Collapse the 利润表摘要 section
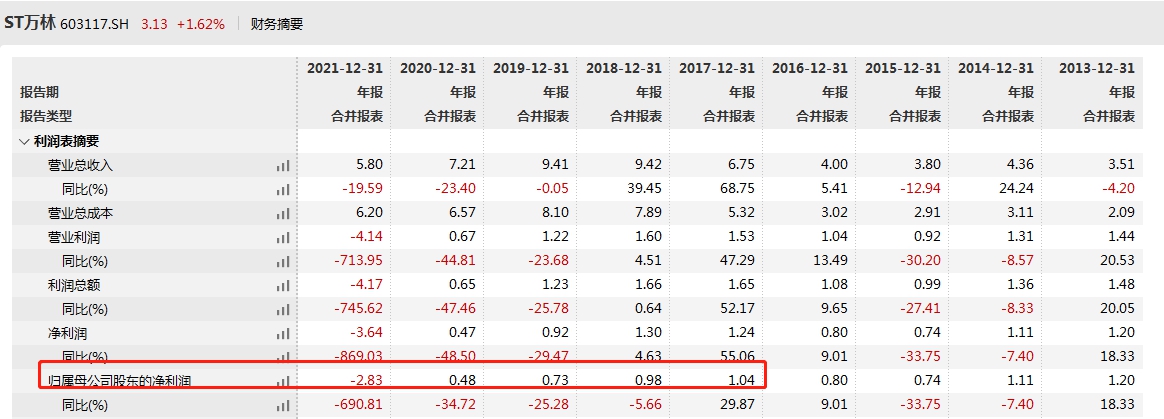The height and width of the screenshot is (419, 1164). [25, 141]
